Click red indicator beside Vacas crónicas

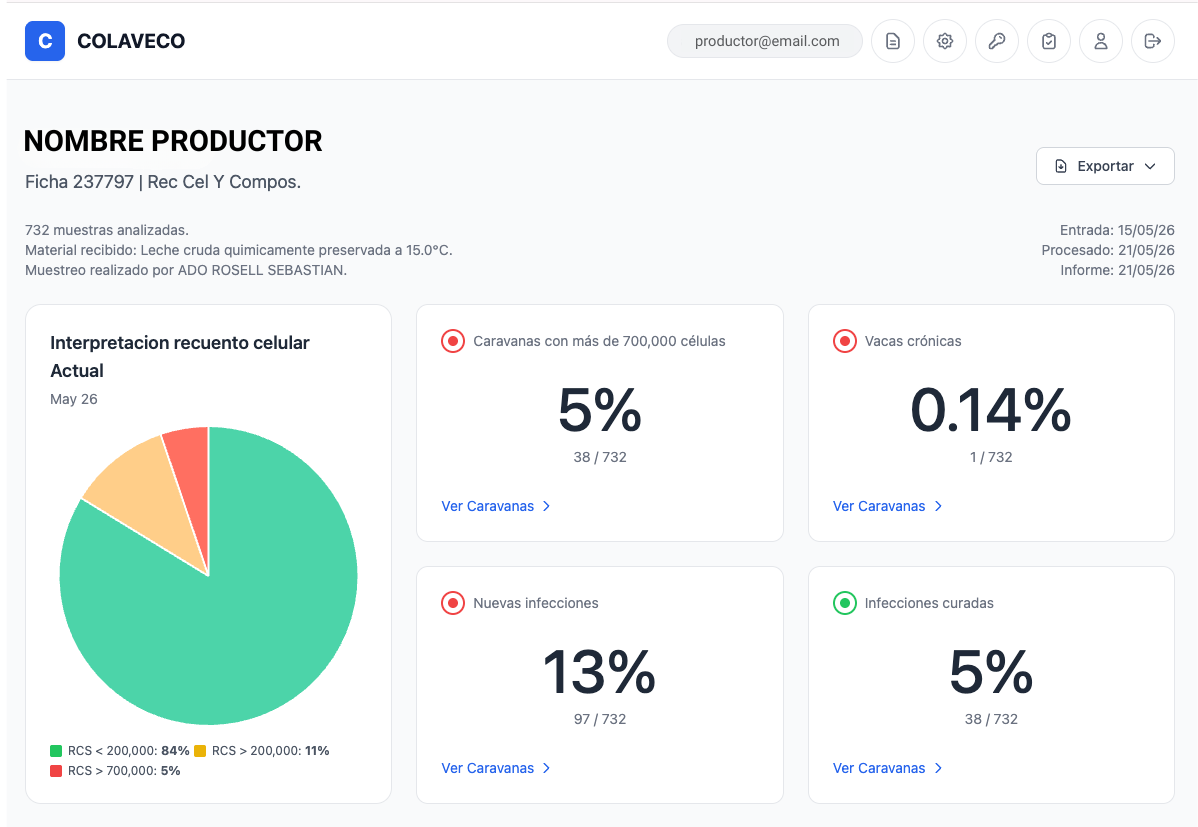[844, 341]
